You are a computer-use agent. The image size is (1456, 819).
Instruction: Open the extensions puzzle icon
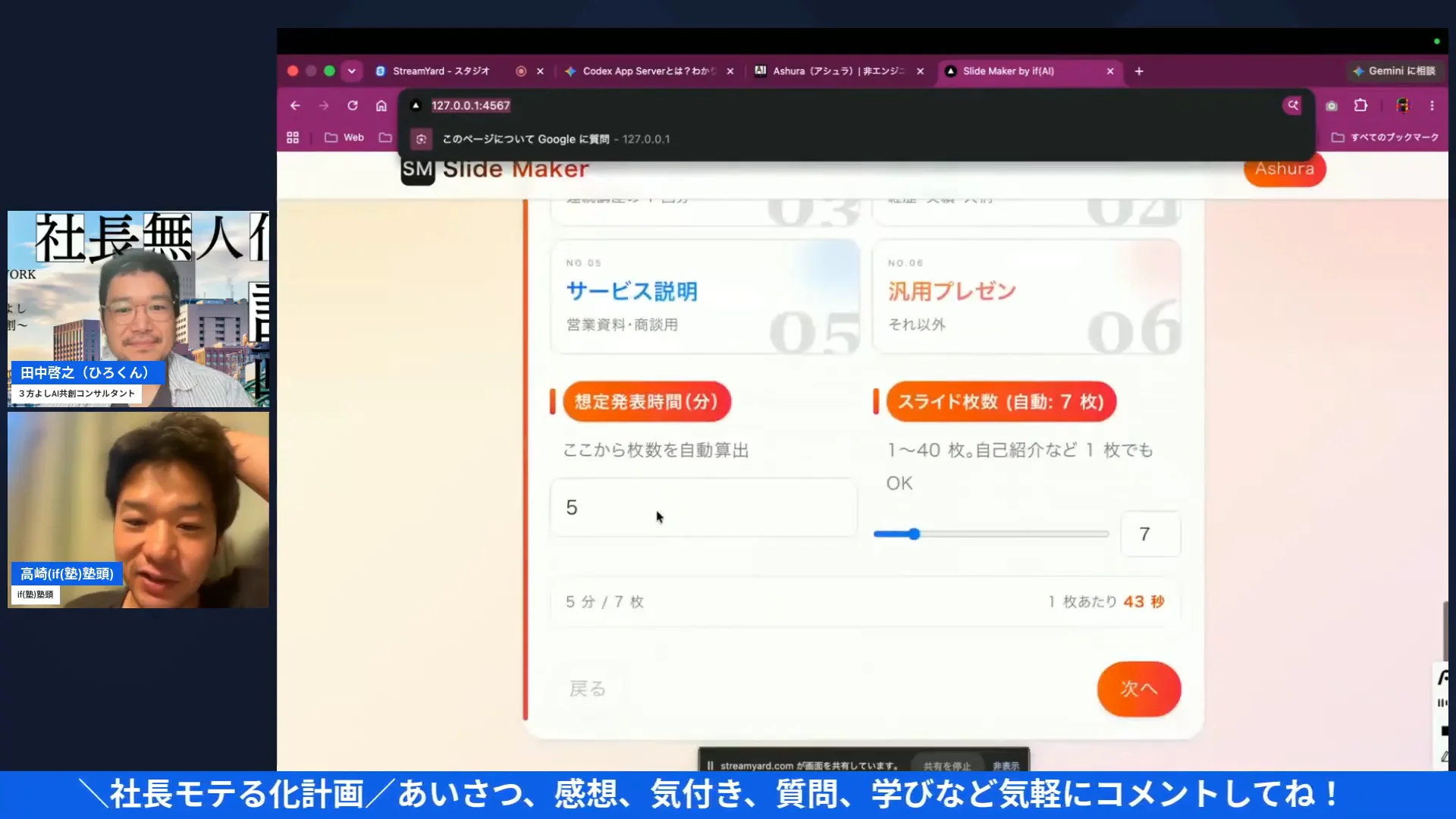[1361, 105]
